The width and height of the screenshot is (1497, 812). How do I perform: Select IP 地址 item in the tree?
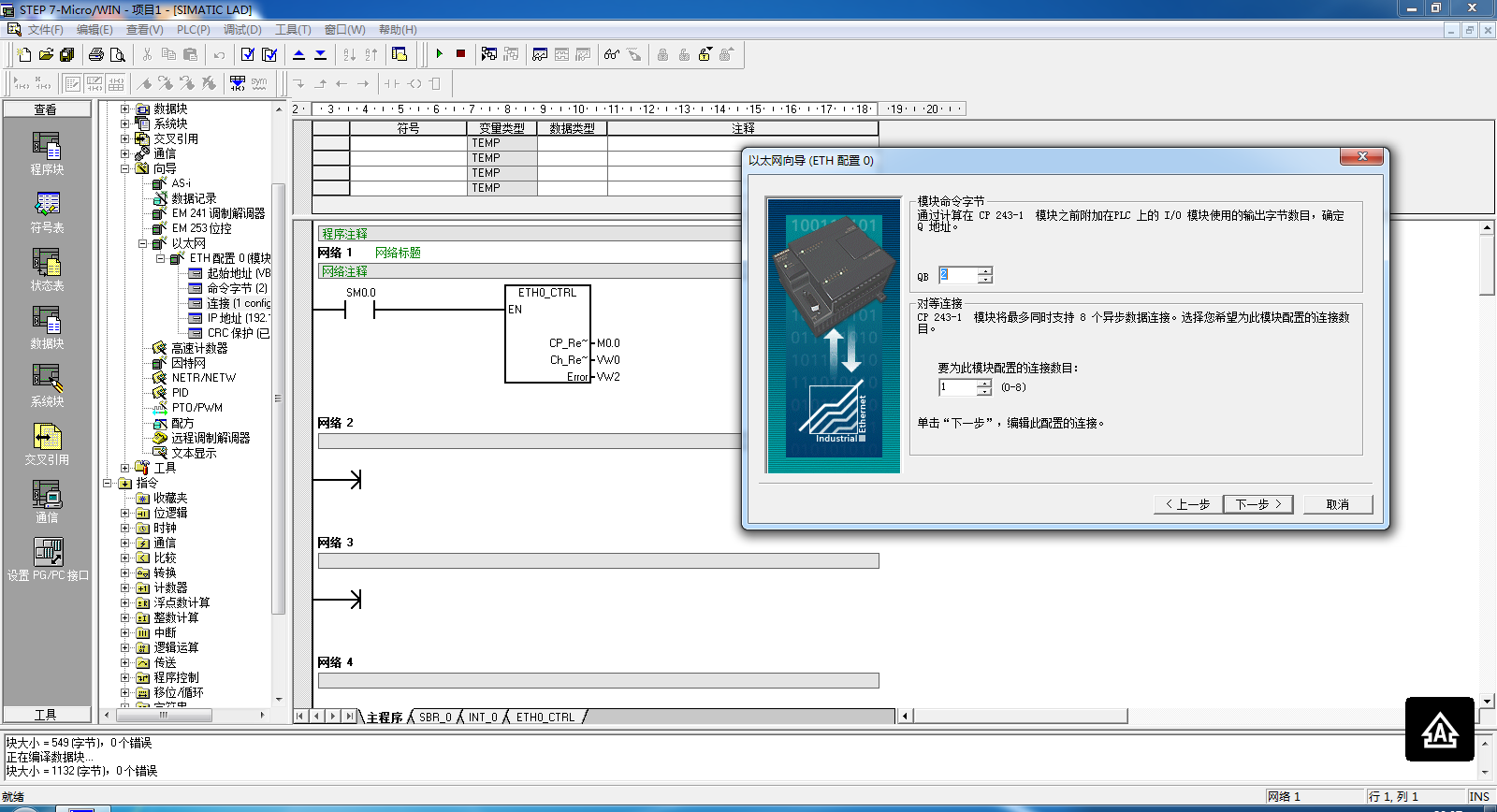click(237, 318)
